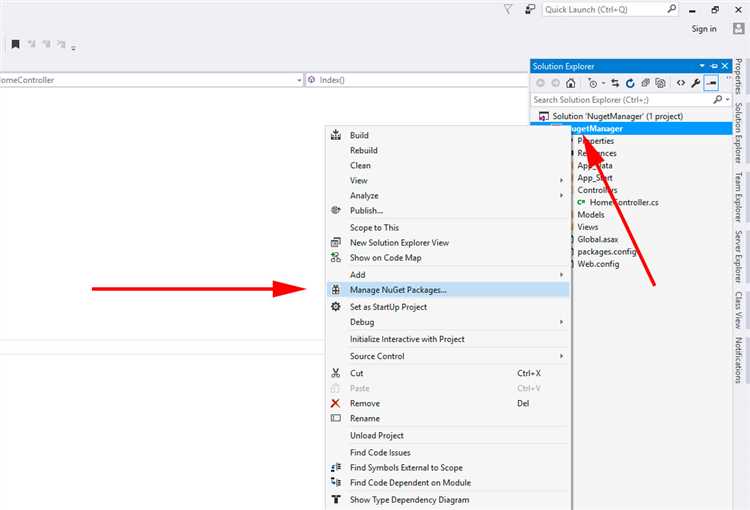Click New Solution Explorer View icon

point(336,243)
